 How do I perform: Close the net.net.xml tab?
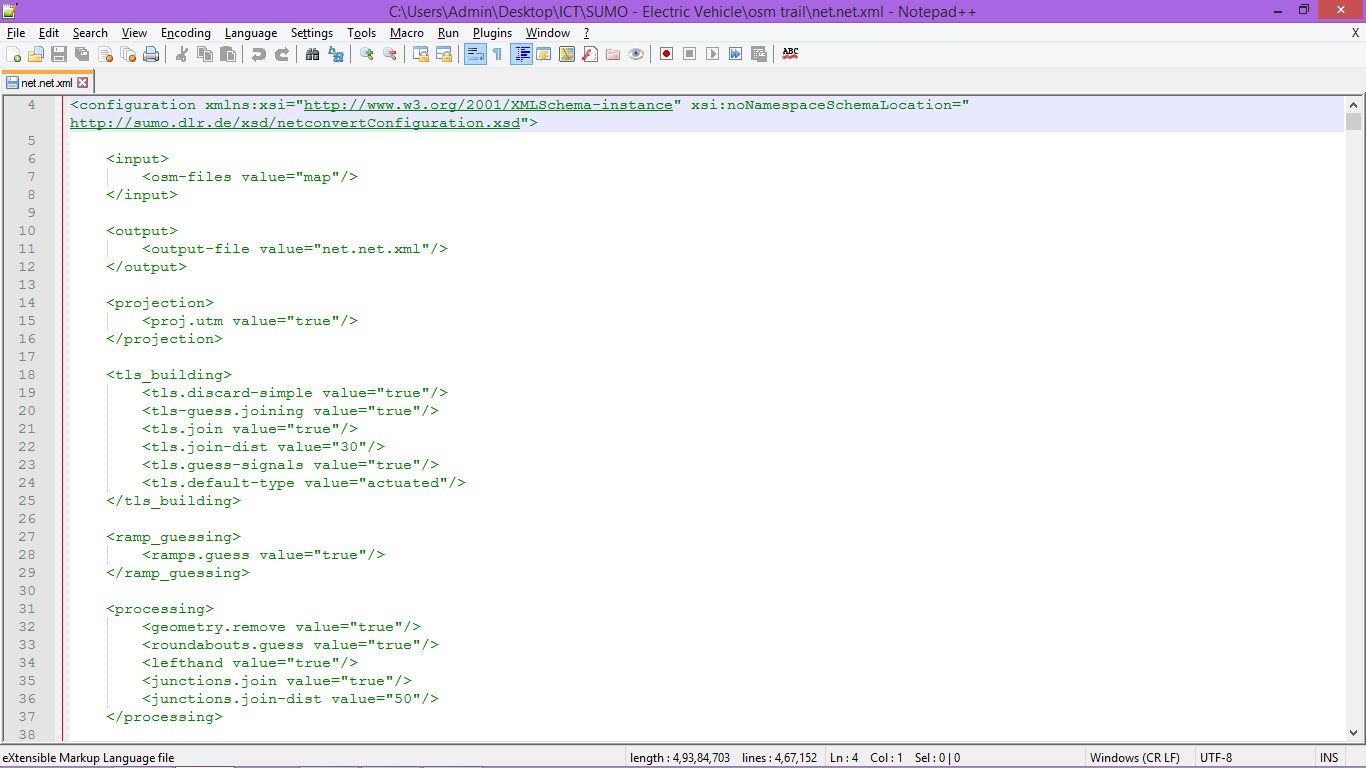83,83
